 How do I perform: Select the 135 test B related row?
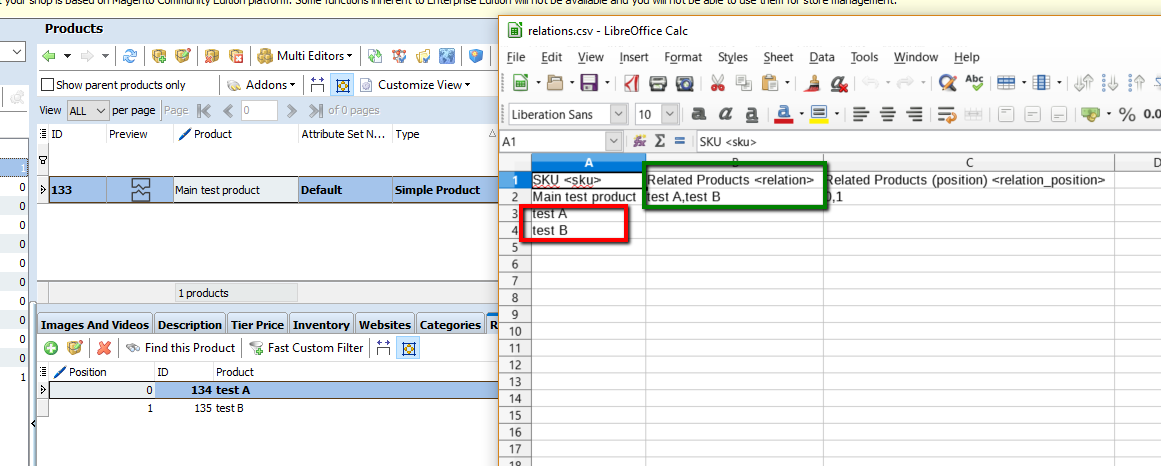[272, 408]
